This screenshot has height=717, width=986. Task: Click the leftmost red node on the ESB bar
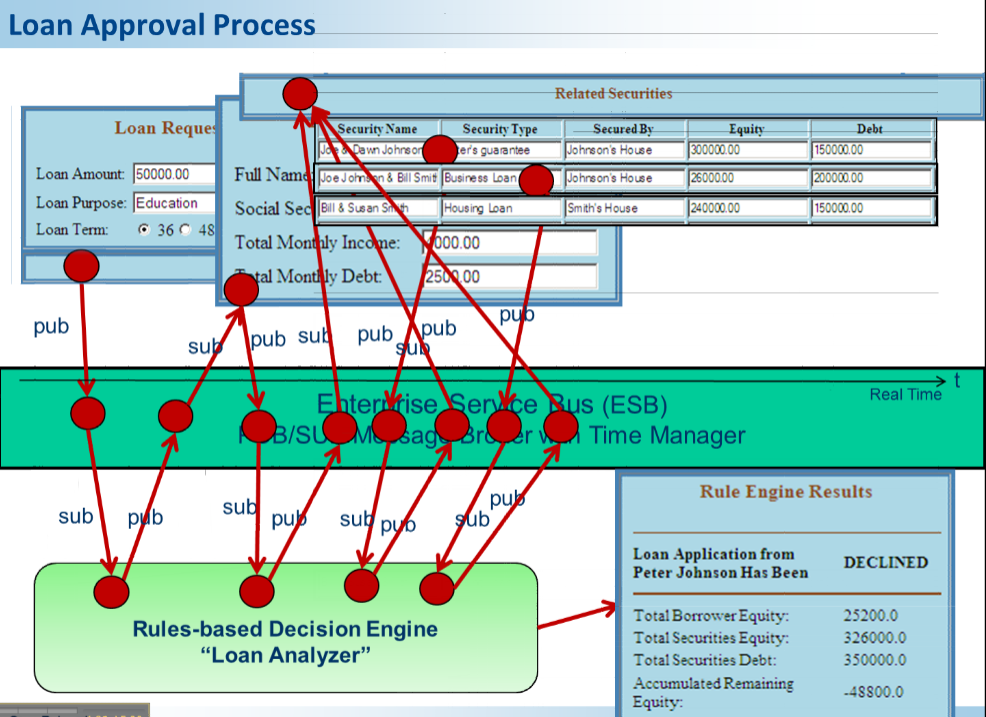tap(88, 413)
